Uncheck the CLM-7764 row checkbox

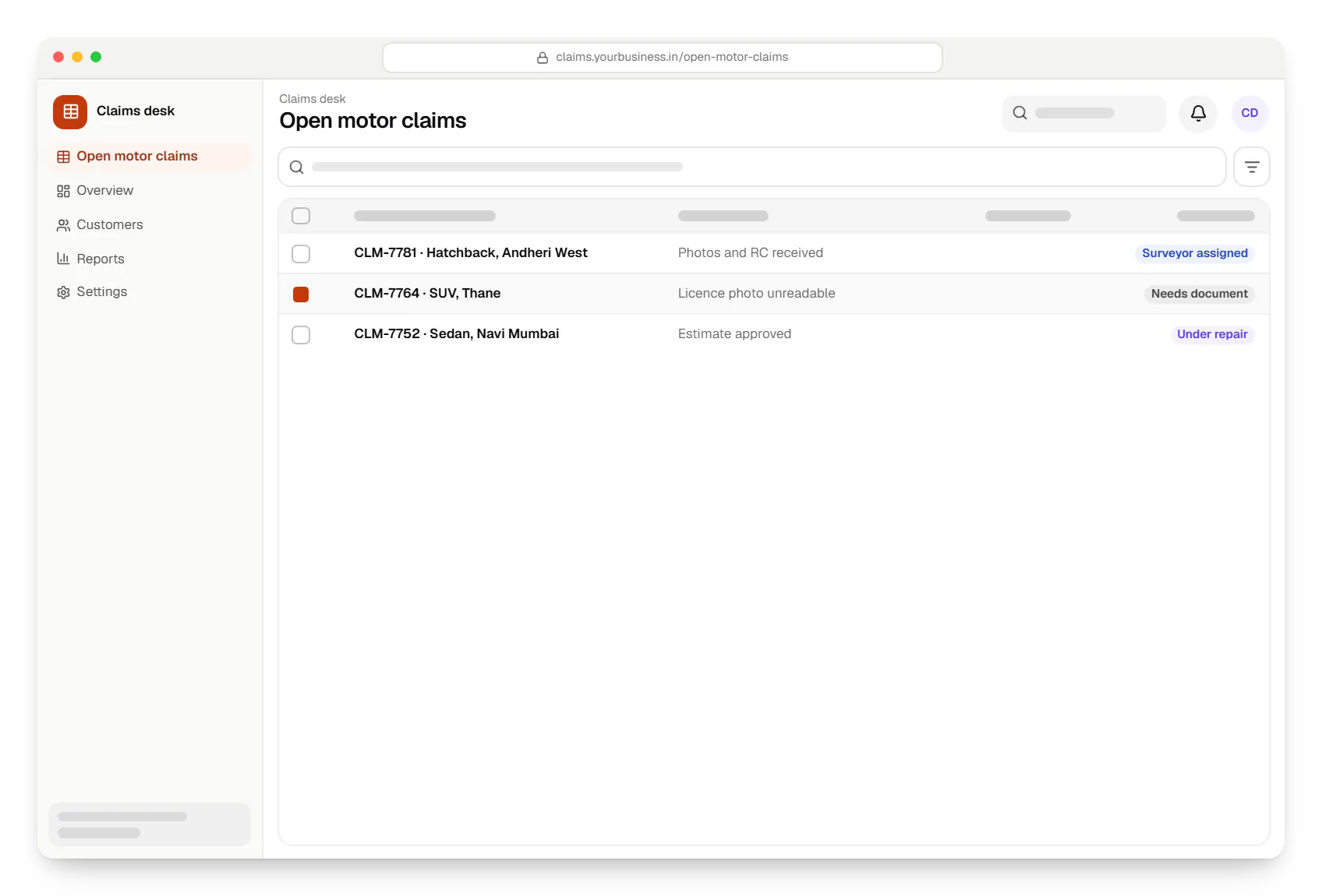coord(301,294)
